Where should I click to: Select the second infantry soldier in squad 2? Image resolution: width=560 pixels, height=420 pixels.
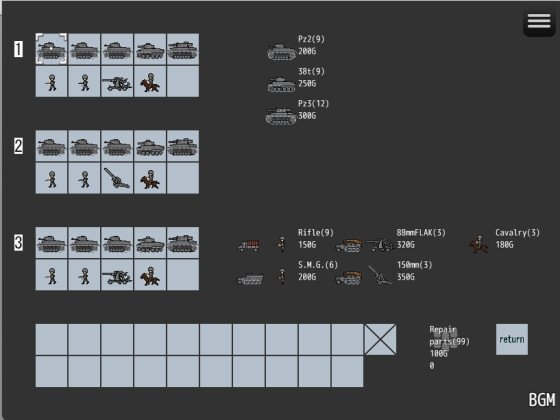[84, 178]
